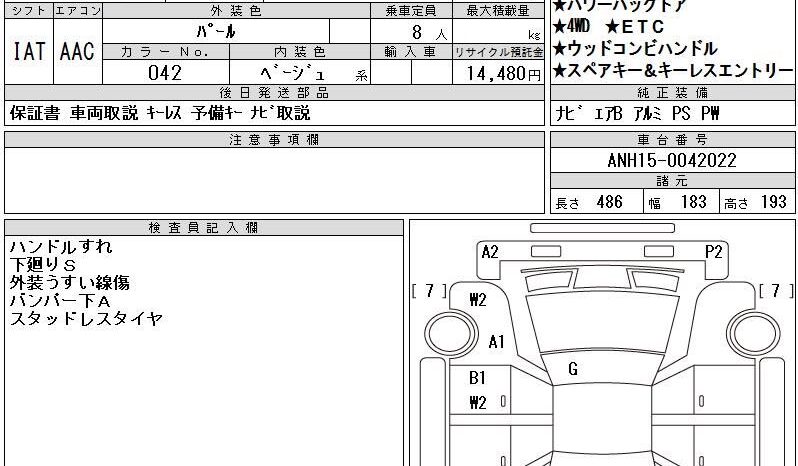Viewport: 798px width, 466px height.
Task: Click the right [ 7 ] tire marker
Action: [x=776, y=291]
